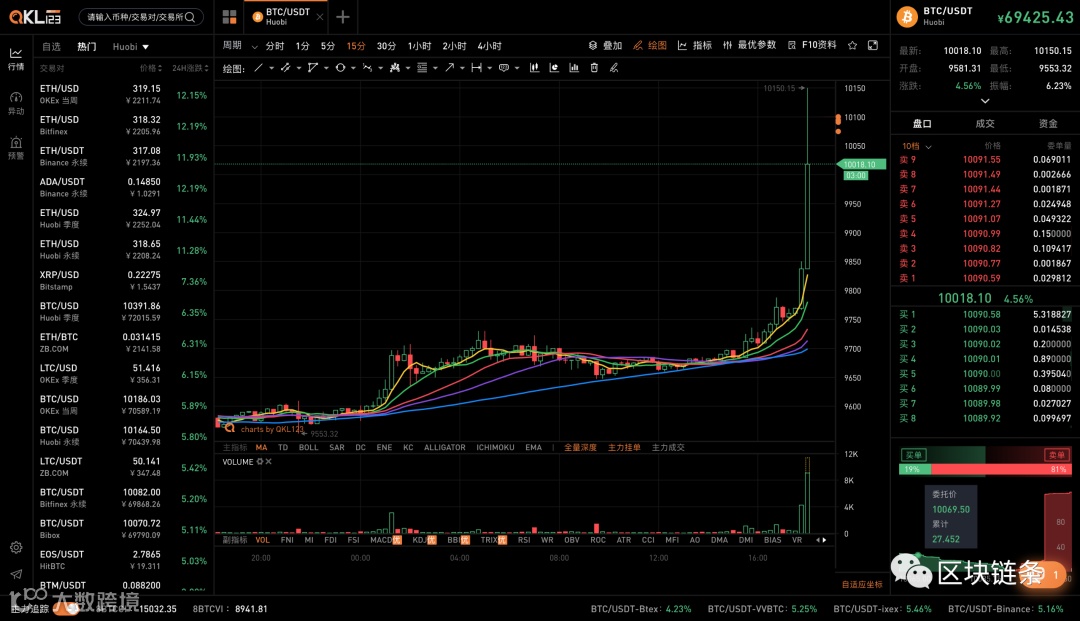Toggle fullscreen chart icon
Screen dimensions: 1080x621
873,45
